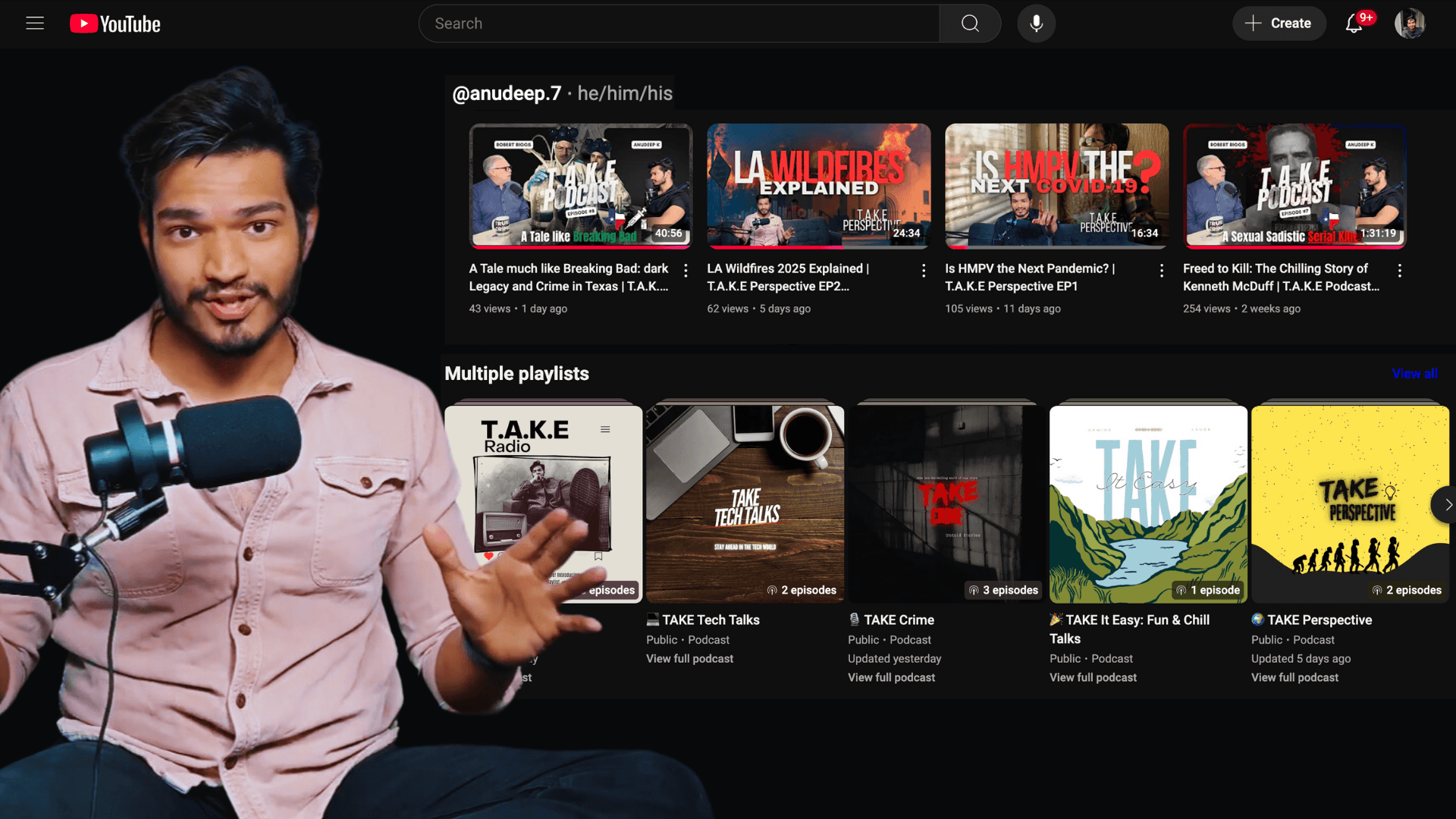Click View all for Multiple playlists
Viewport: 1456px width, 819px height.
coord(1414,374)
